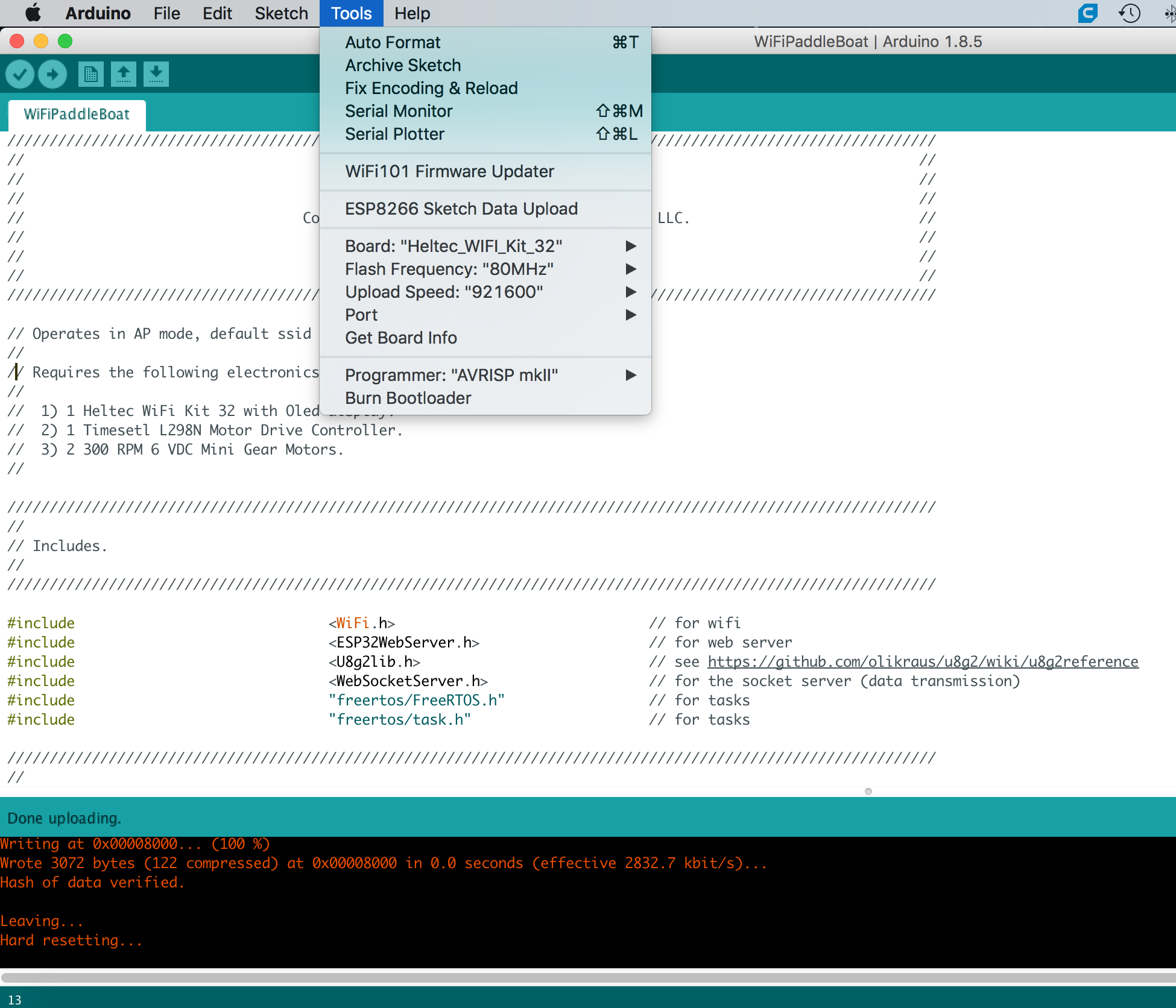The width and height of the screenshot is (1176, 1008).
Task: Click the "Leaving..." console line
Action: (42, 921)
